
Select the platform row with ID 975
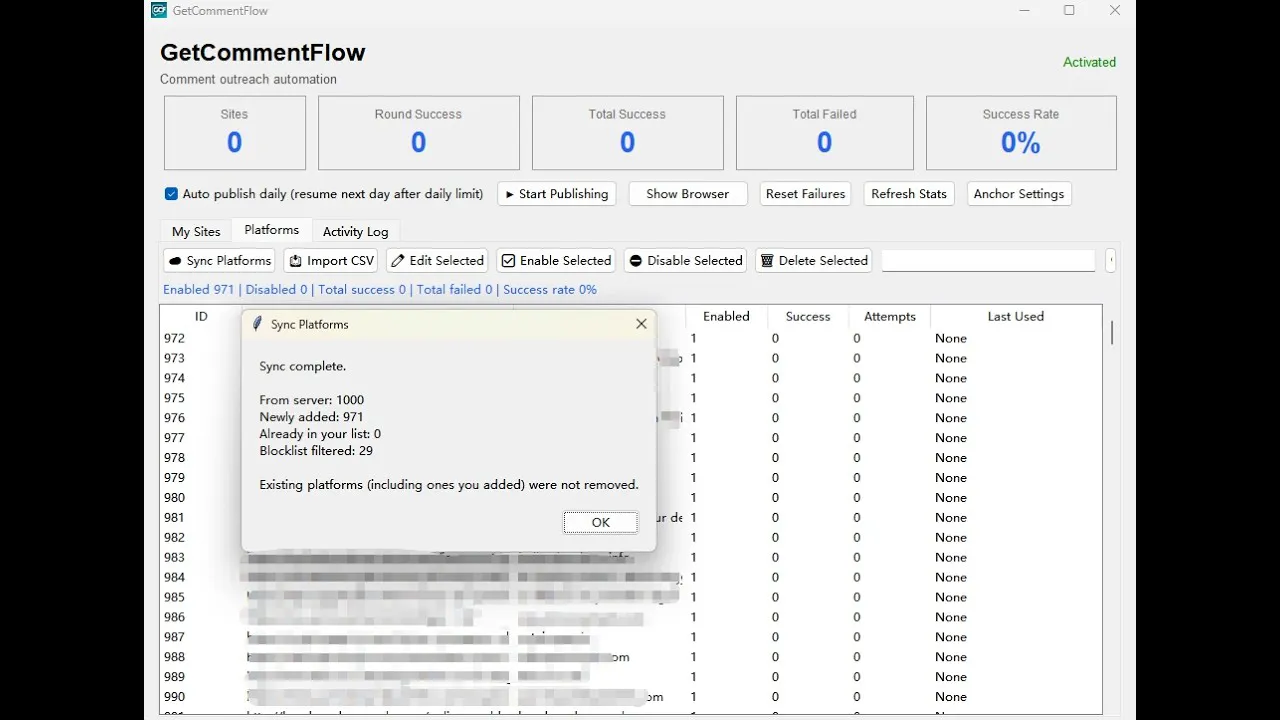click(x=630, y=398)
